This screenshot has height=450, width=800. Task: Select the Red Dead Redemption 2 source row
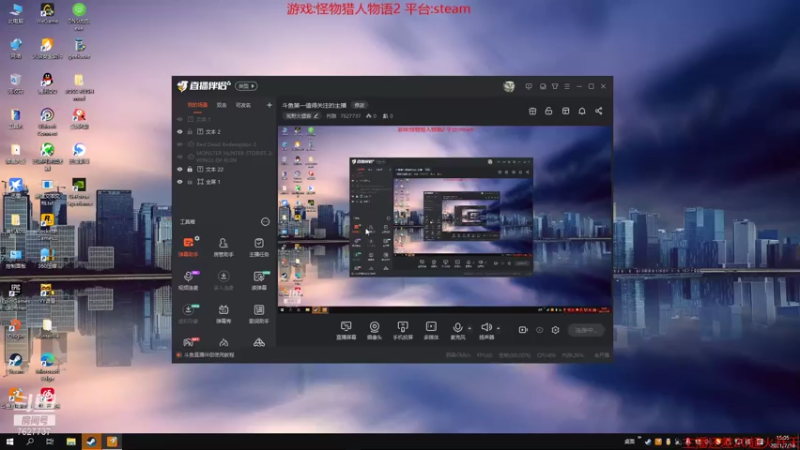224,144
